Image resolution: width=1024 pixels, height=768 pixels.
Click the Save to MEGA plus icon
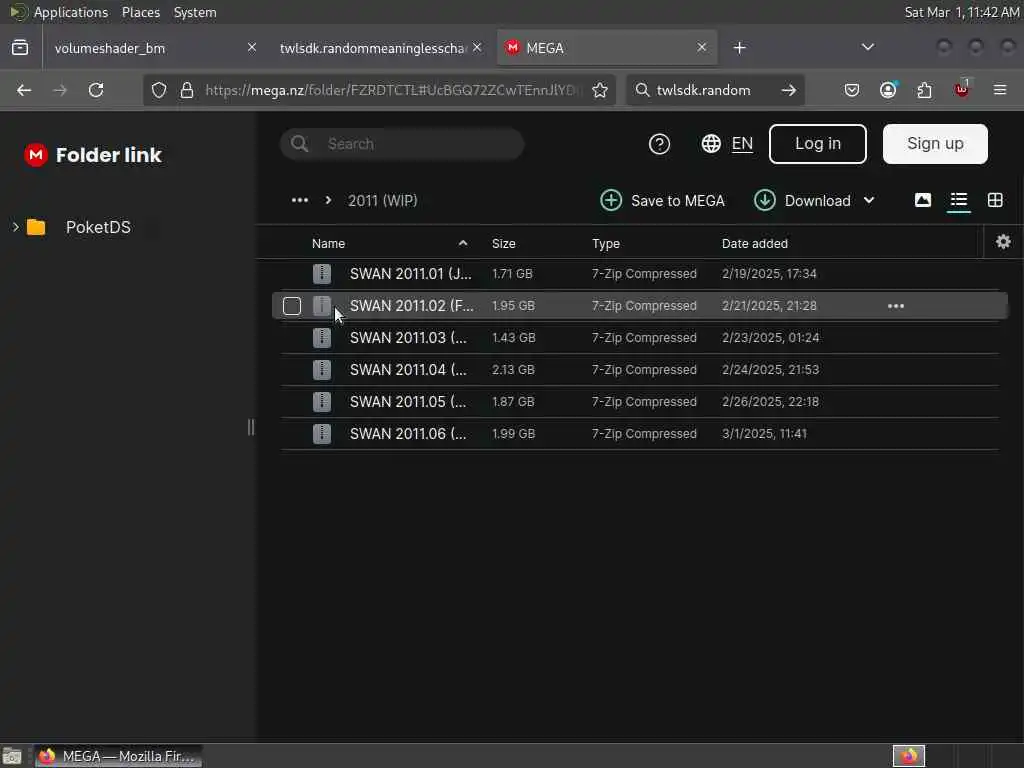pyautogui.click(x=611, y=200)
